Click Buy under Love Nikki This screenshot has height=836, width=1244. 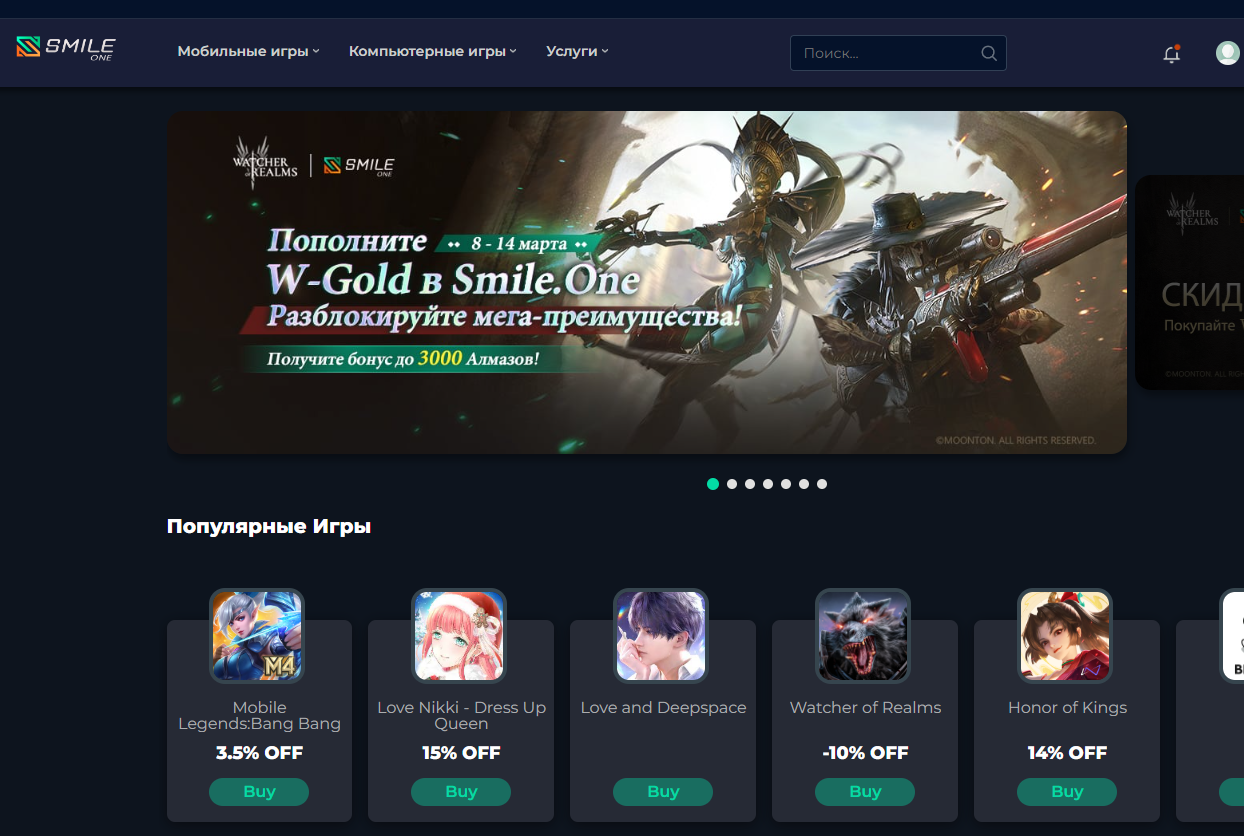click(x=461, y=792)
